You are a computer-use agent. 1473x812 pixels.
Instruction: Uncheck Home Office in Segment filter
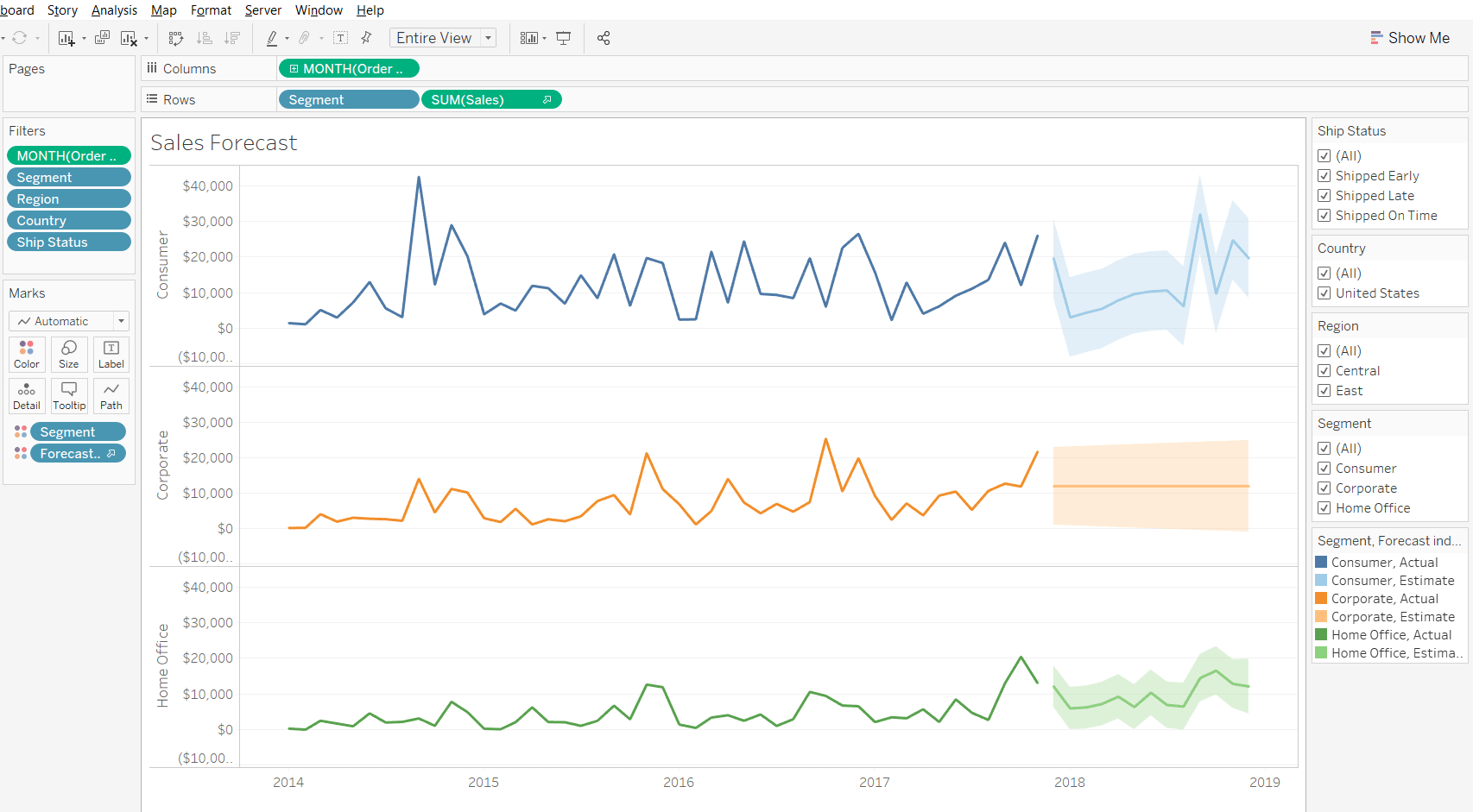[1324, 508]
